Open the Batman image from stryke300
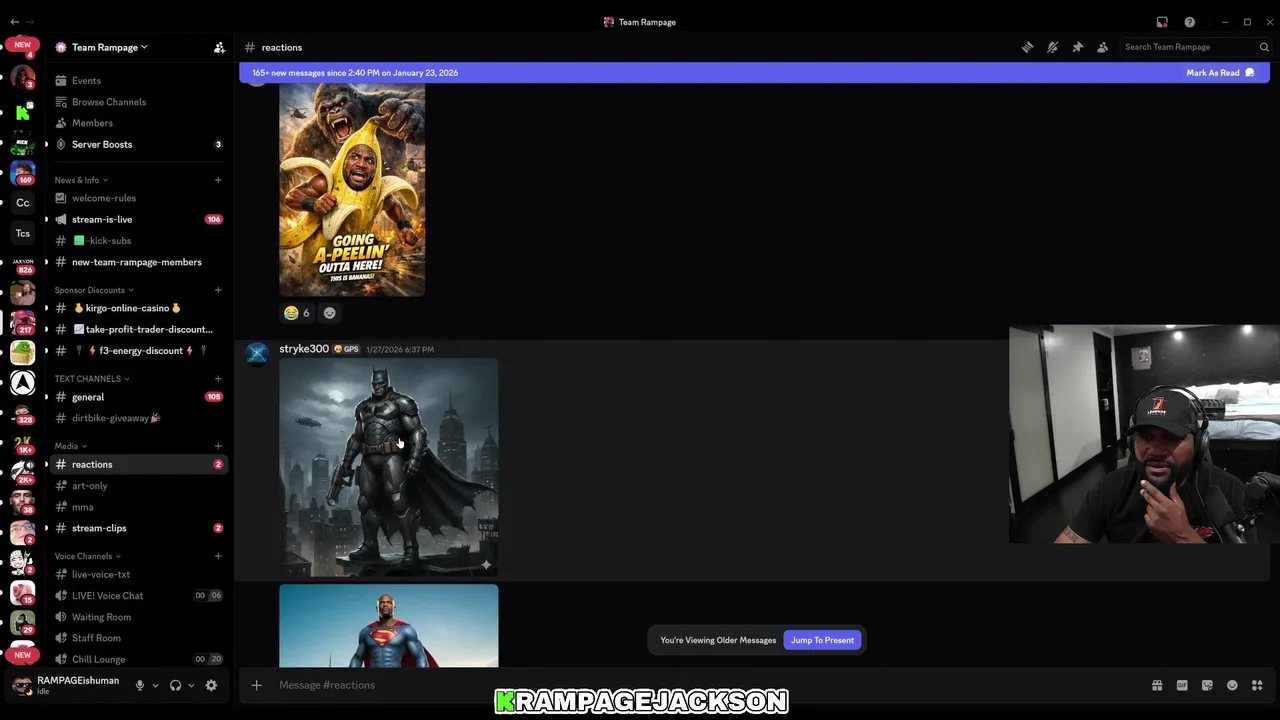1280x720 pixels. (389, 467)
